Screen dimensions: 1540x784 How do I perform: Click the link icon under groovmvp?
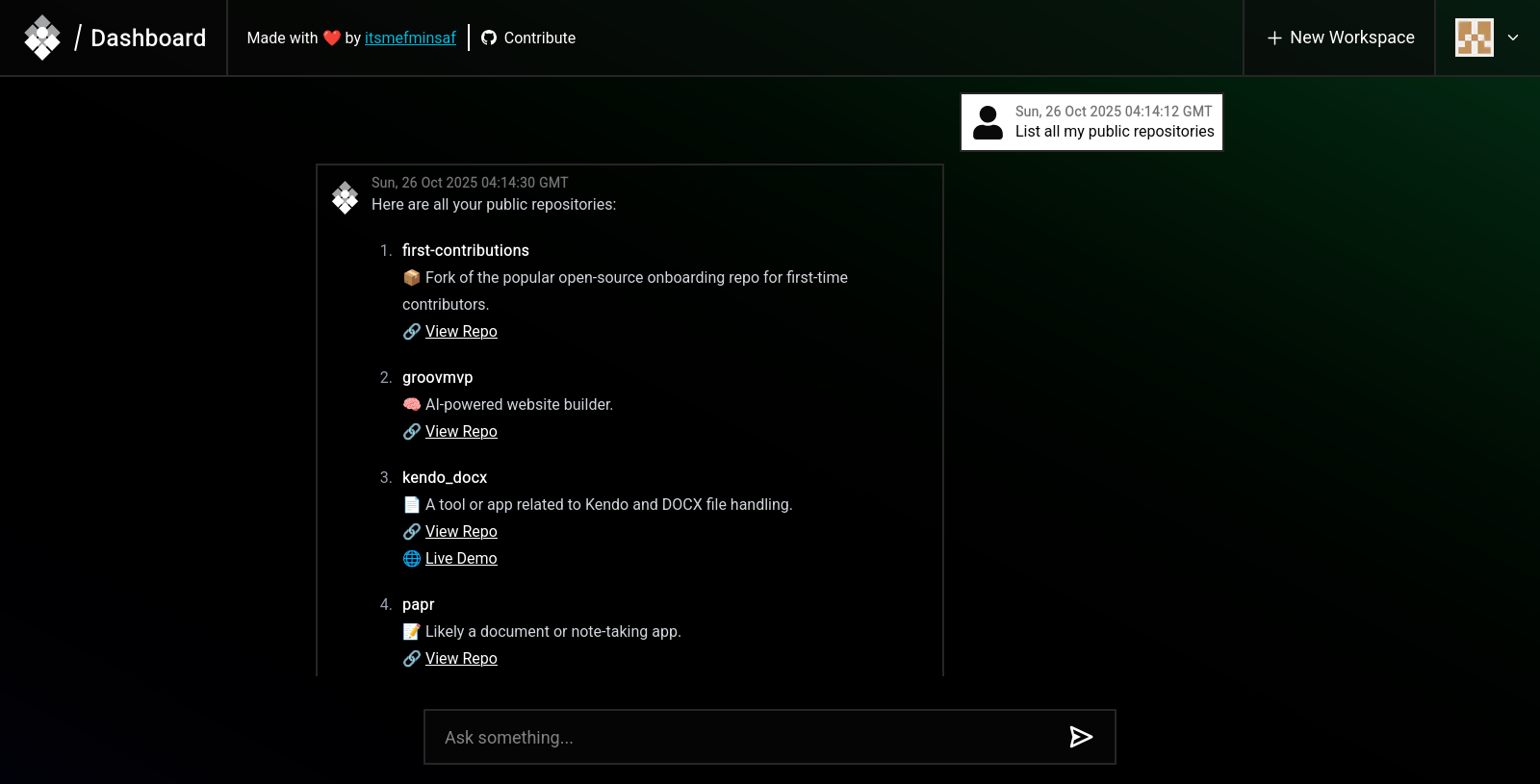pos(412,432)
